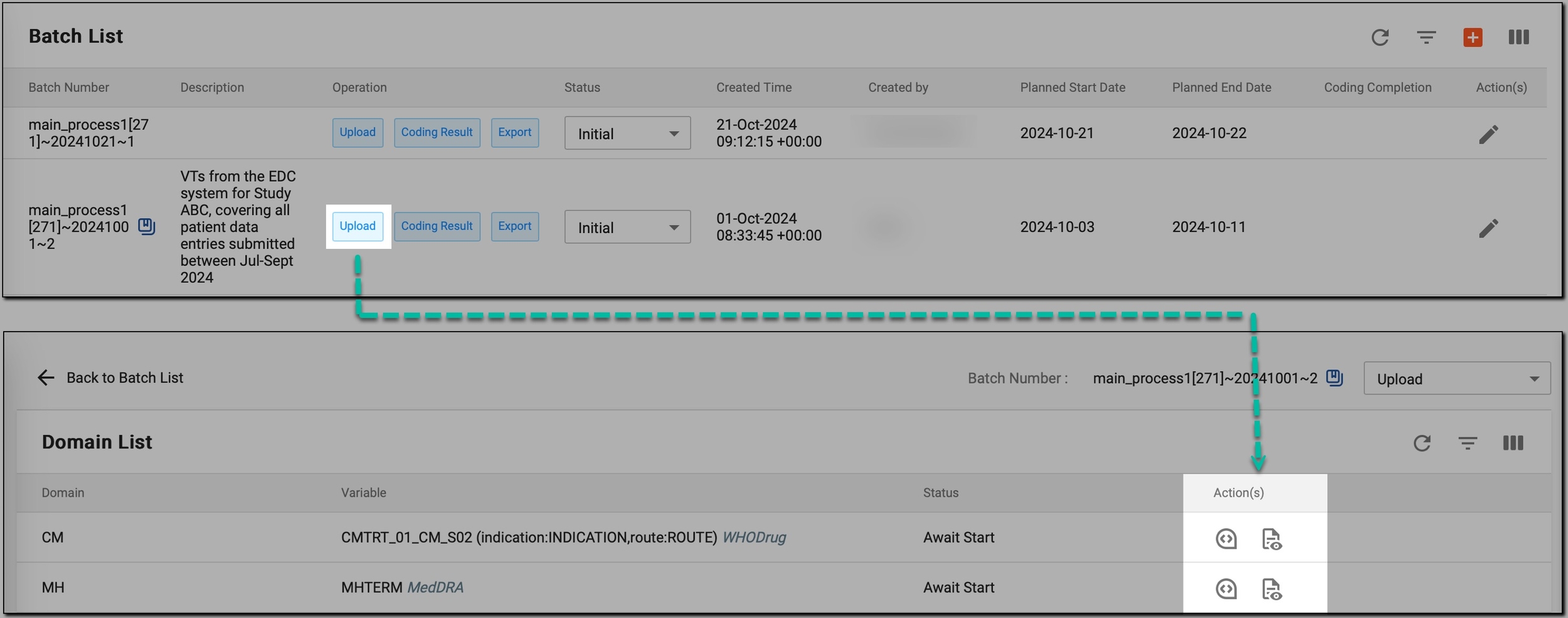The image size is (1568, 618).
Task: Click the Created by column header
Action: [x=898, y=88]
